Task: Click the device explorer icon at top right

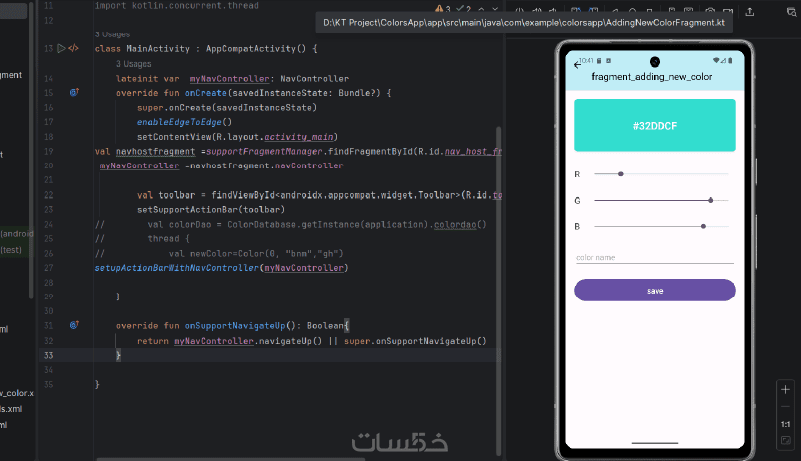Action: tap(791, 12)
